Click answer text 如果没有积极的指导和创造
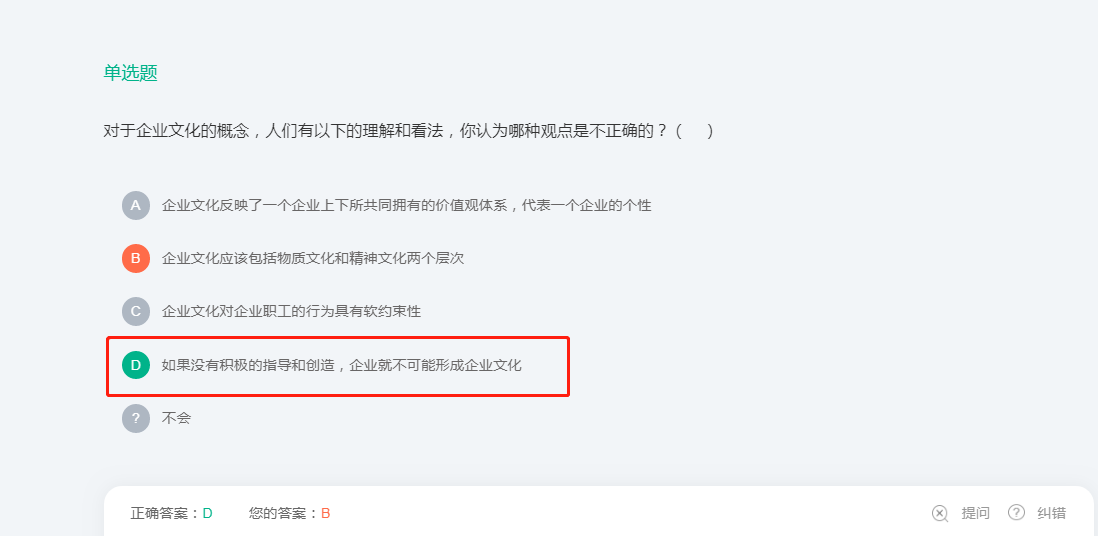This screenshot has width=1098, height=536. point(249,365)
